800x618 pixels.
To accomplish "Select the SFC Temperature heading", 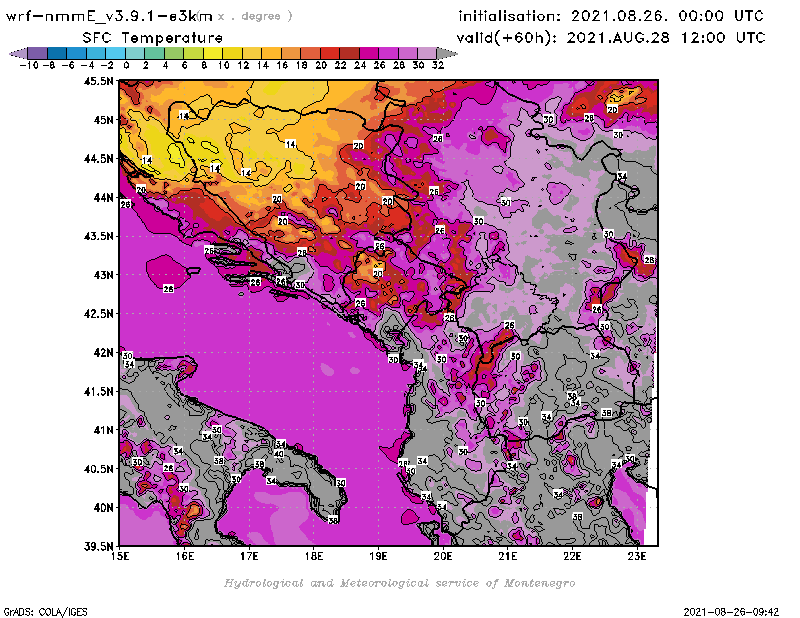I will 153,38.
